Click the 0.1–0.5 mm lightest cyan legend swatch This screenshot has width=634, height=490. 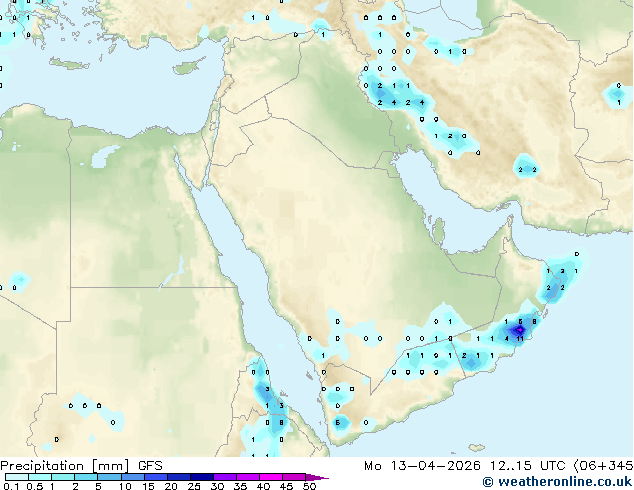pos(17,477)
